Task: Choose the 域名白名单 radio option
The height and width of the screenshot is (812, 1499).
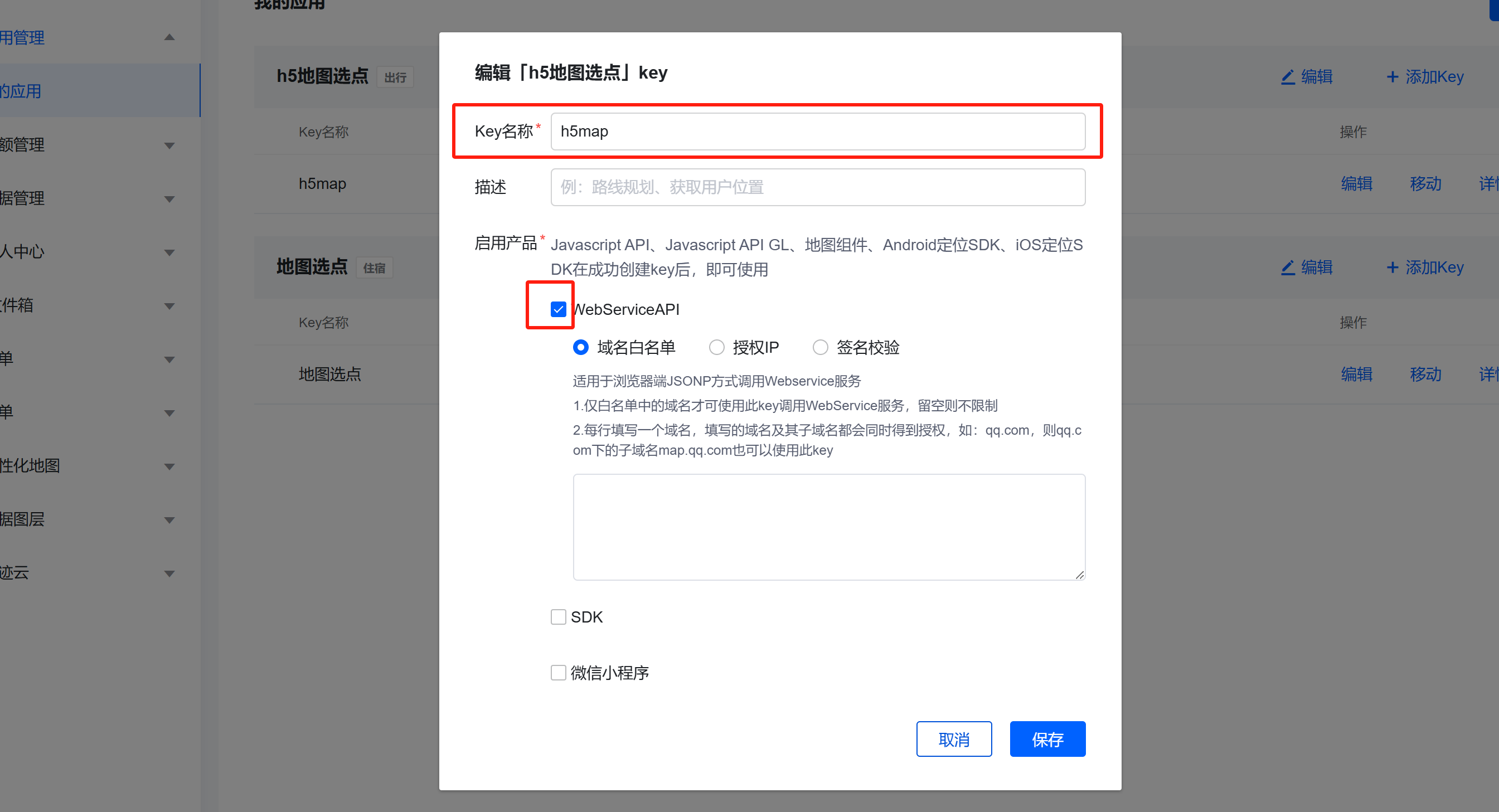Action: (x=580, y=347)
